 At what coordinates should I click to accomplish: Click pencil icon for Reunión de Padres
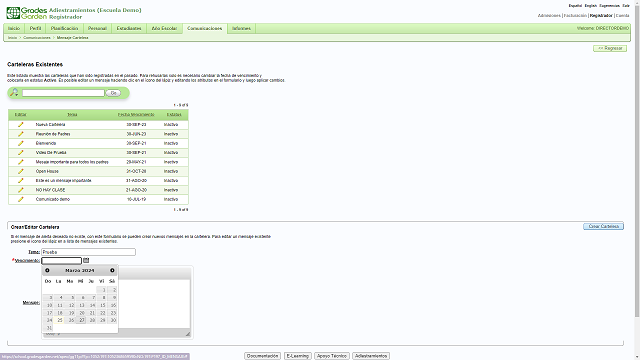click(x=20, y=134)
